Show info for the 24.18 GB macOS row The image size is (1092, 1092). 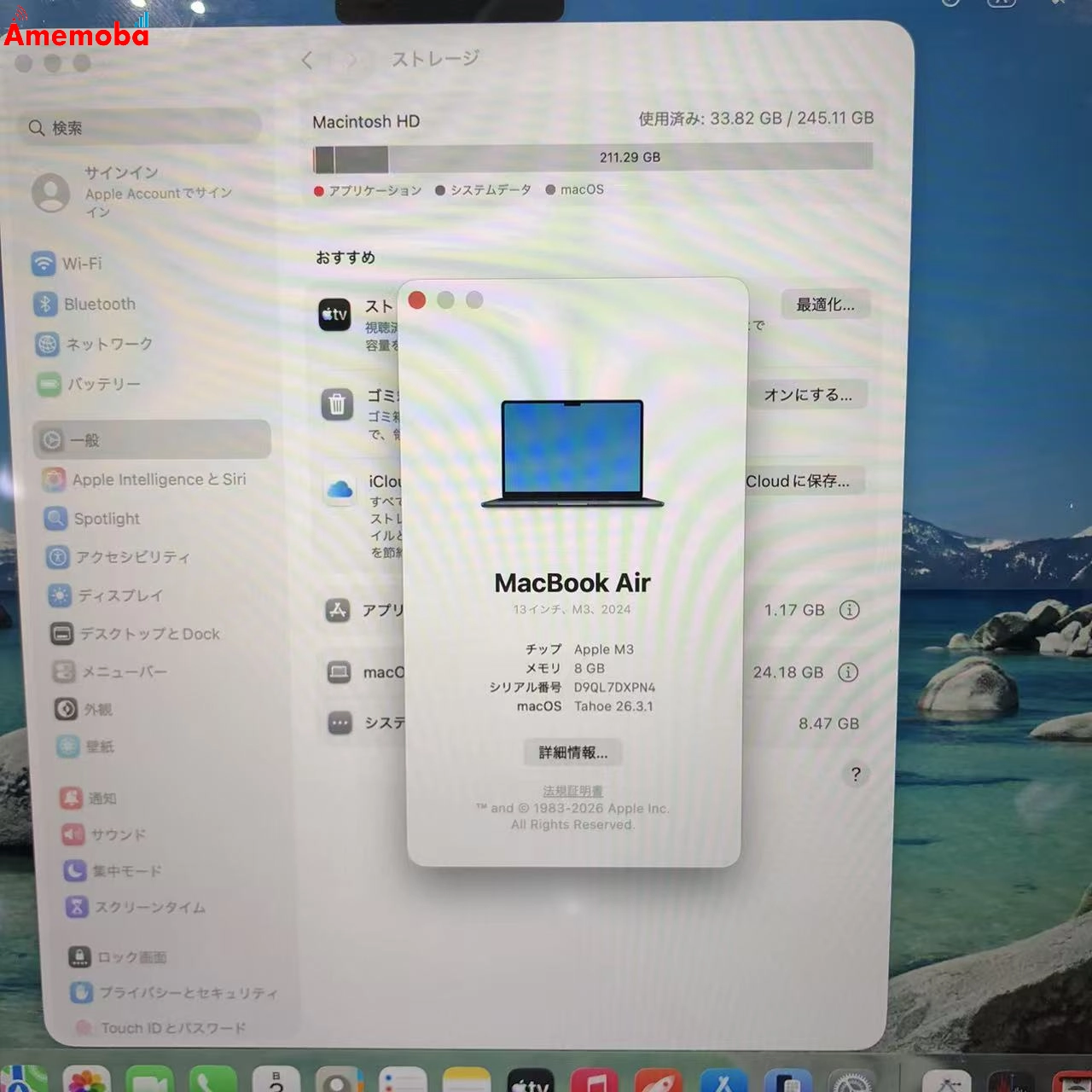point(848,672)
